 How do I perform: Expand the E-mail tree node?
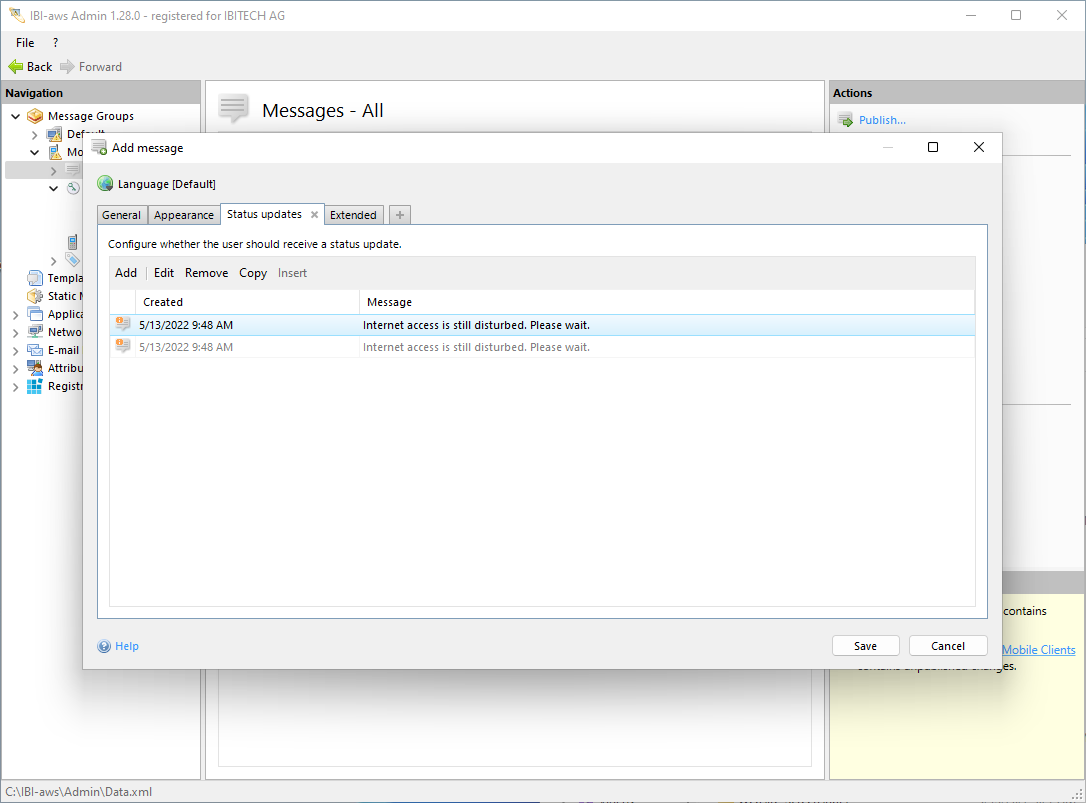click(16, 350)
